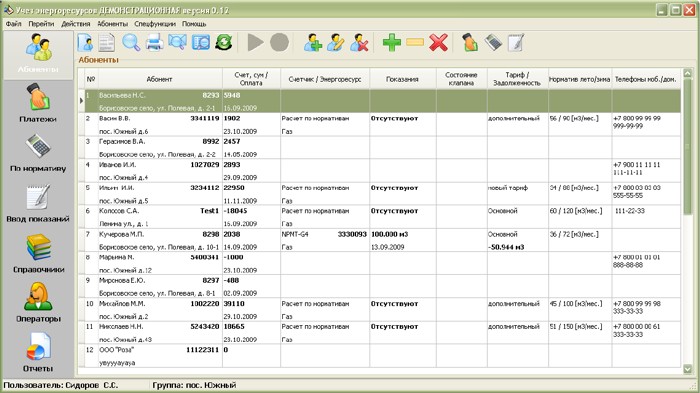Click the document list toolbar icon
Image resolution: width=700 pixels, height=393 pixels.
click(107, 43)
